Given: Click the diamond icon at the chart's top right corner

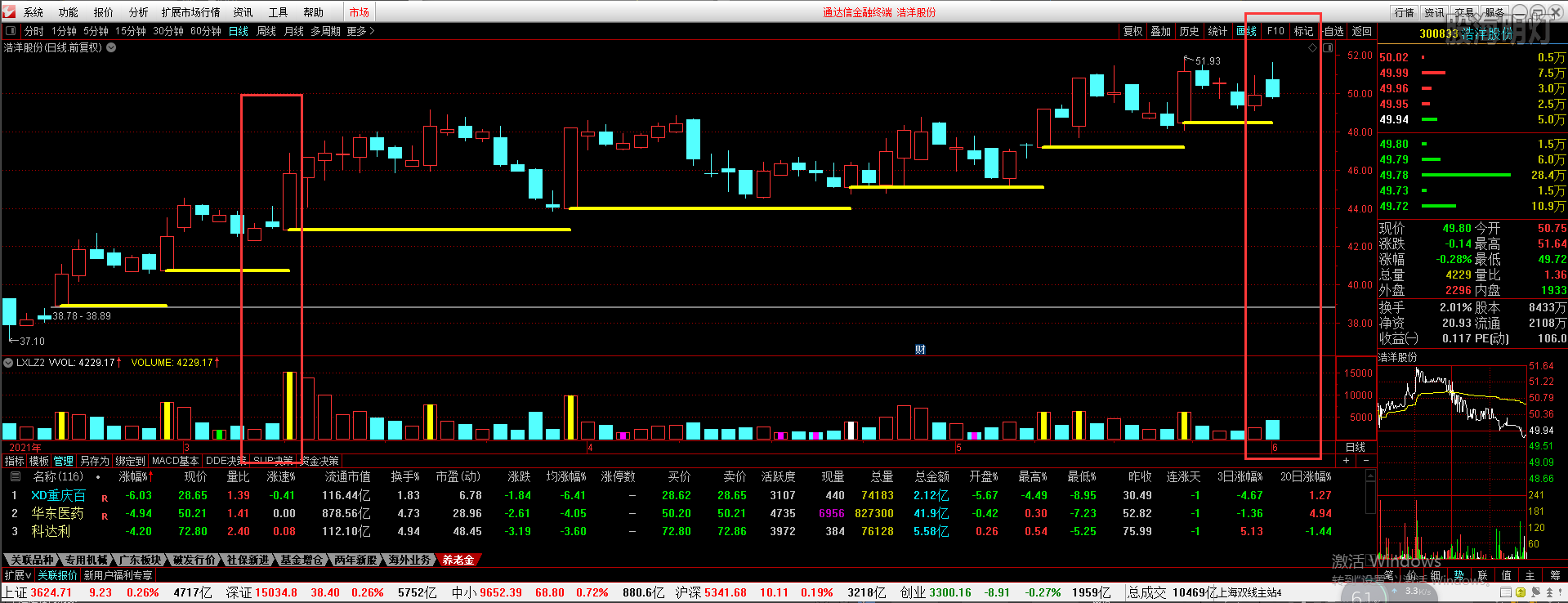Looking at the screenshot, I should tap(1313, 48).
